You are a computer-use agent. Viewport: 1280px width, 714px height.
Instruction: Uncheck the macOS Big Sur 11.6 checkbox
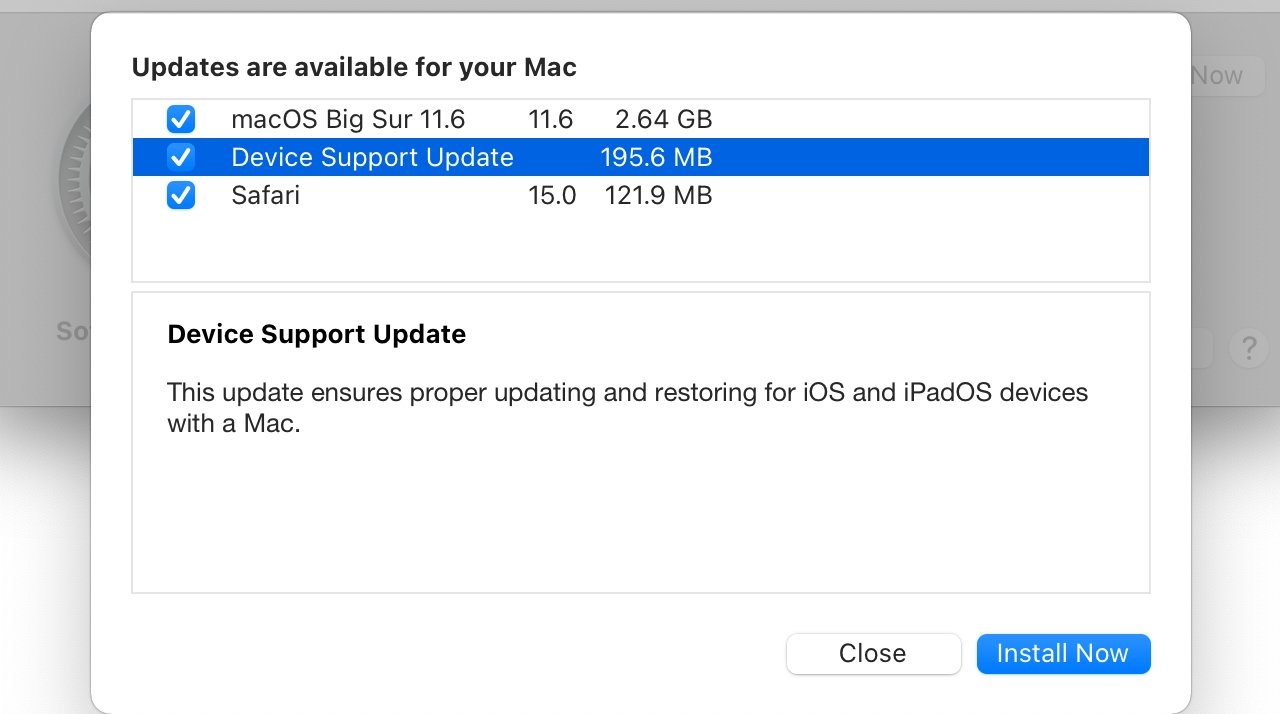click(181, 120)
